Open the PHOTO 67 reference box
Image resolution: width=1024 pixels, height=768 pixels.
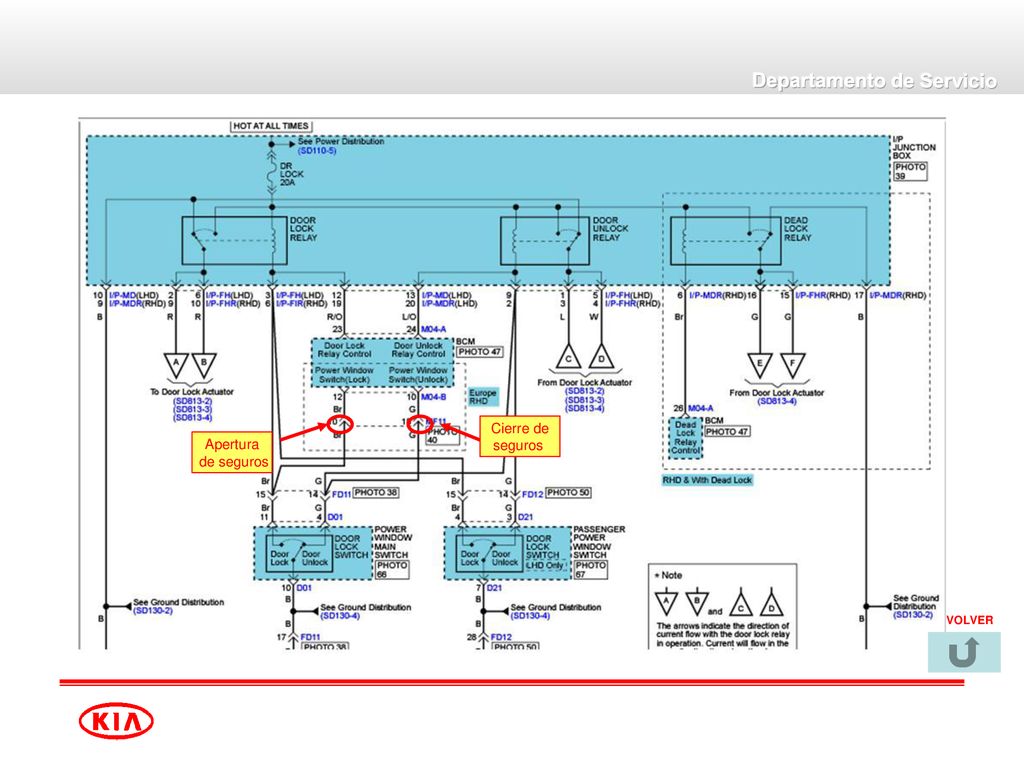point(590,570)
